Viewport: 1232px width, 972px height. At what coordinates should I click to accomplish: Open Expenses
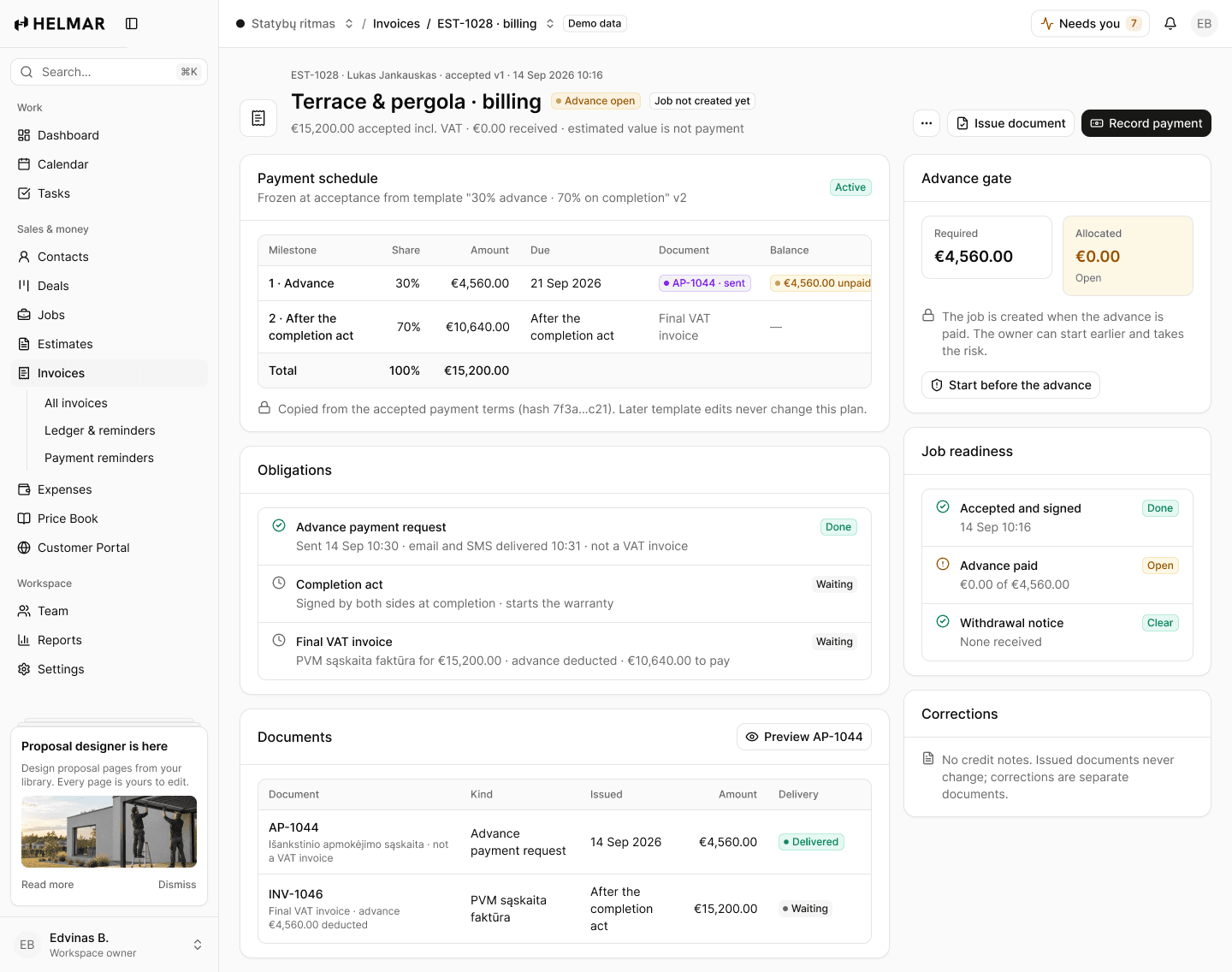(x=110, y=489)
